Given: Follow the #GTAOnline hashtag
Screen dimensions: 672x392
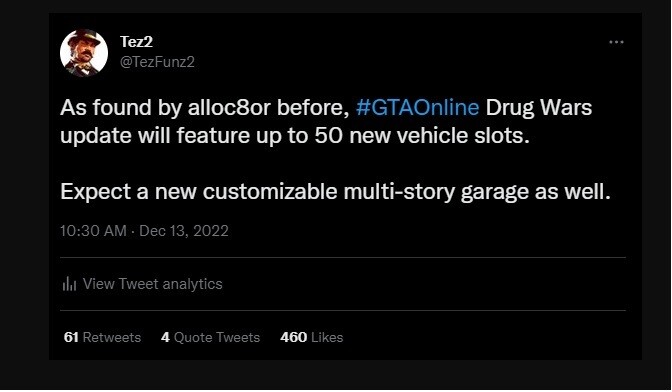Looking at the screenshot, I should (x=417, y=107).
